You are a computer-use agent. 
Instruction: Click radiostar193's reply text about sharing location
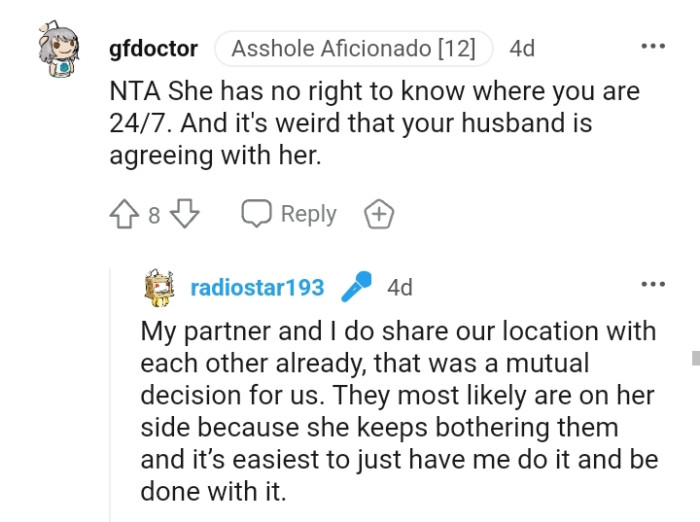[399, 411]
